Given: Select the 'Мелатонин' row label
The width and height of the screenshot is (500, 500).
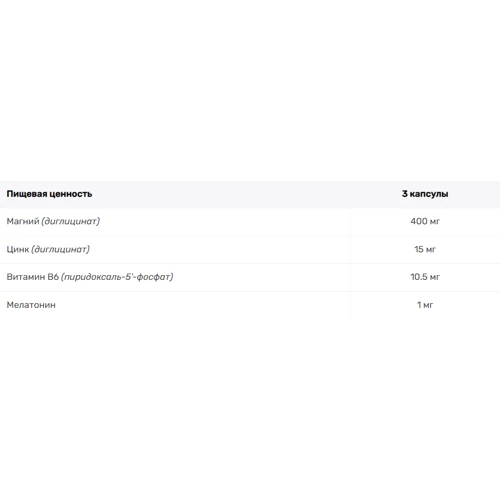Looking at the screenshot, I should [x=31, y=305].
